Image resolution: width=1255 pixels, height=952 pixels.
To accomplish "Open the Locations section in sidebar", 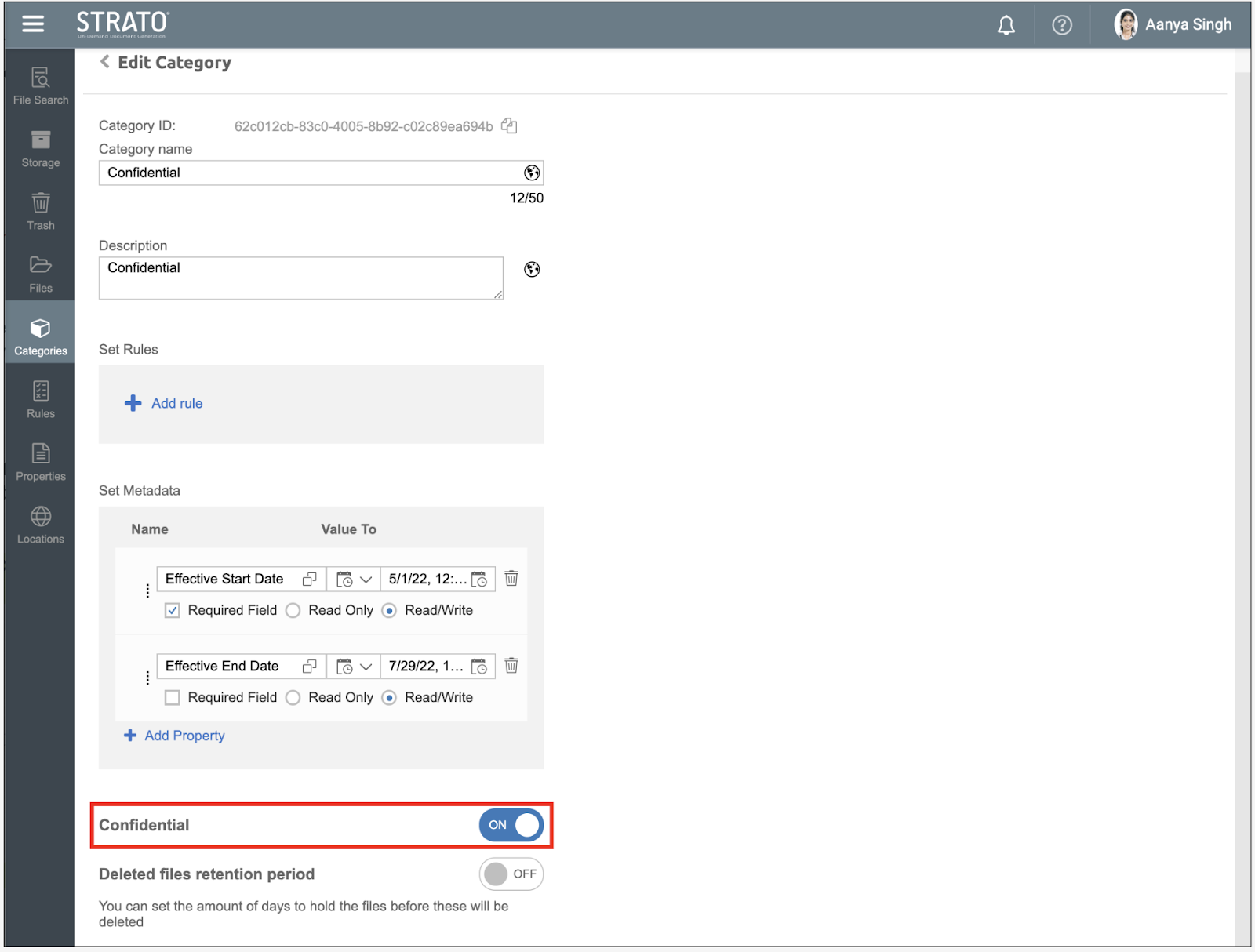I will point(41,525).
